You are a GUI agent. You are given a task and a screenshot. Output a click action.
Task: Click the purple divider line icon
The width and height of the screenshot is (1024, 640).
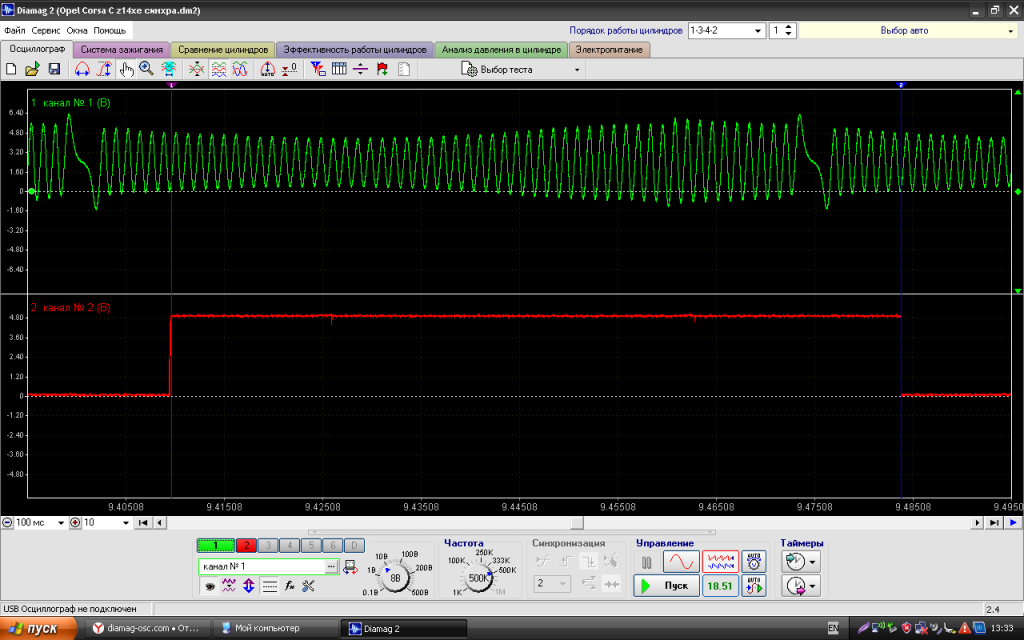[360, 69]
